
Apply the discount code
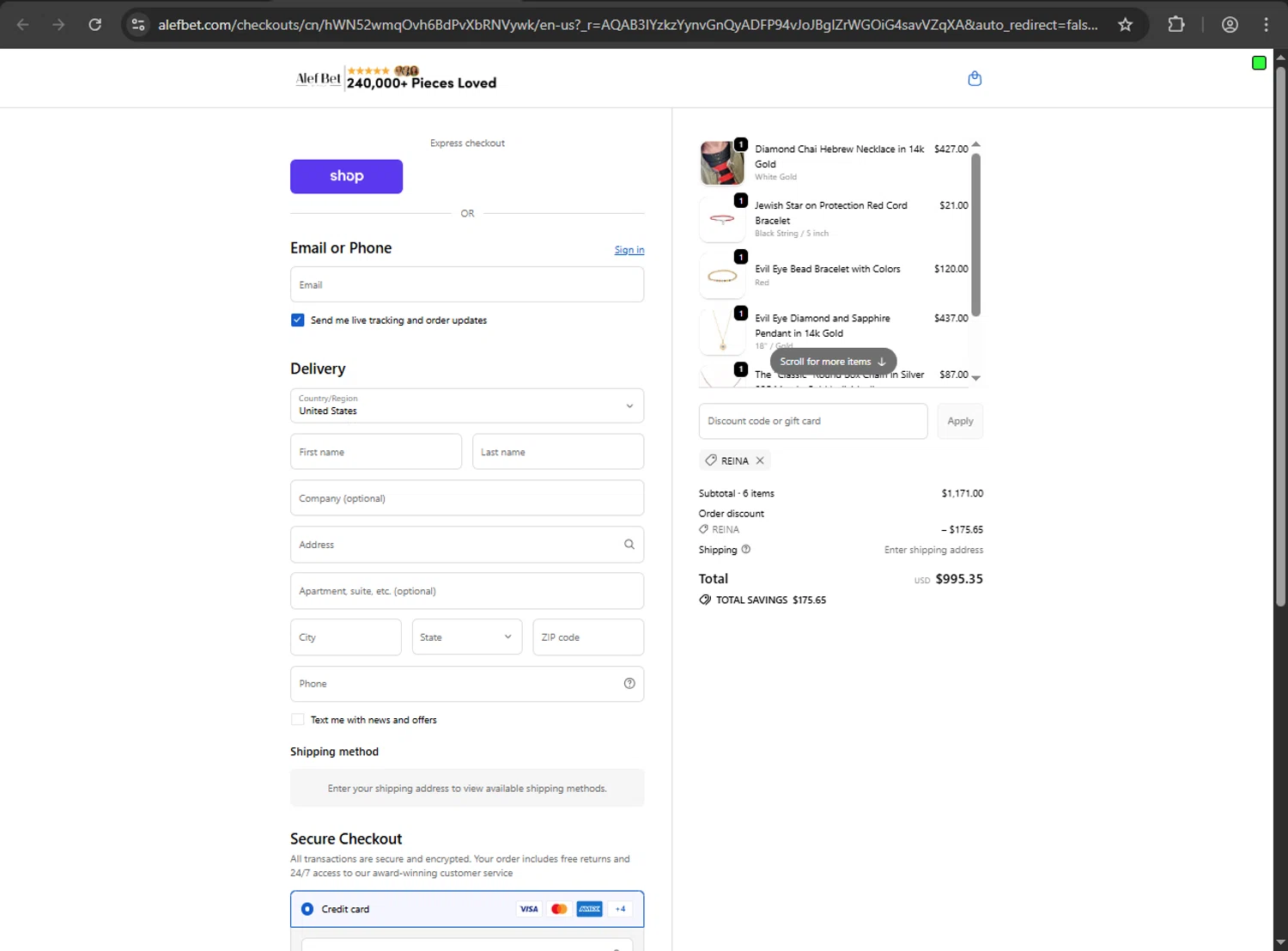click(960, 421)
